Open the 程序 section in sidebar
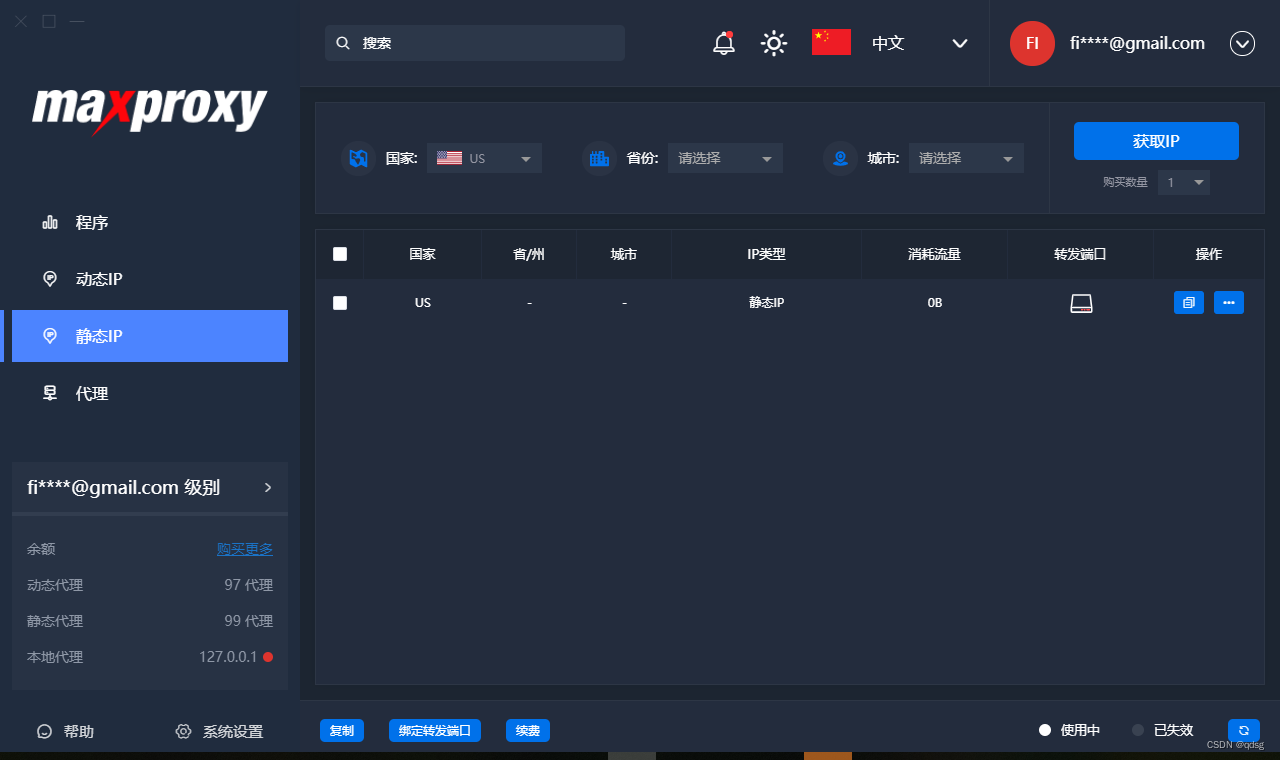1280x760 pixels. pyautogui.click(x=92, y=222)
